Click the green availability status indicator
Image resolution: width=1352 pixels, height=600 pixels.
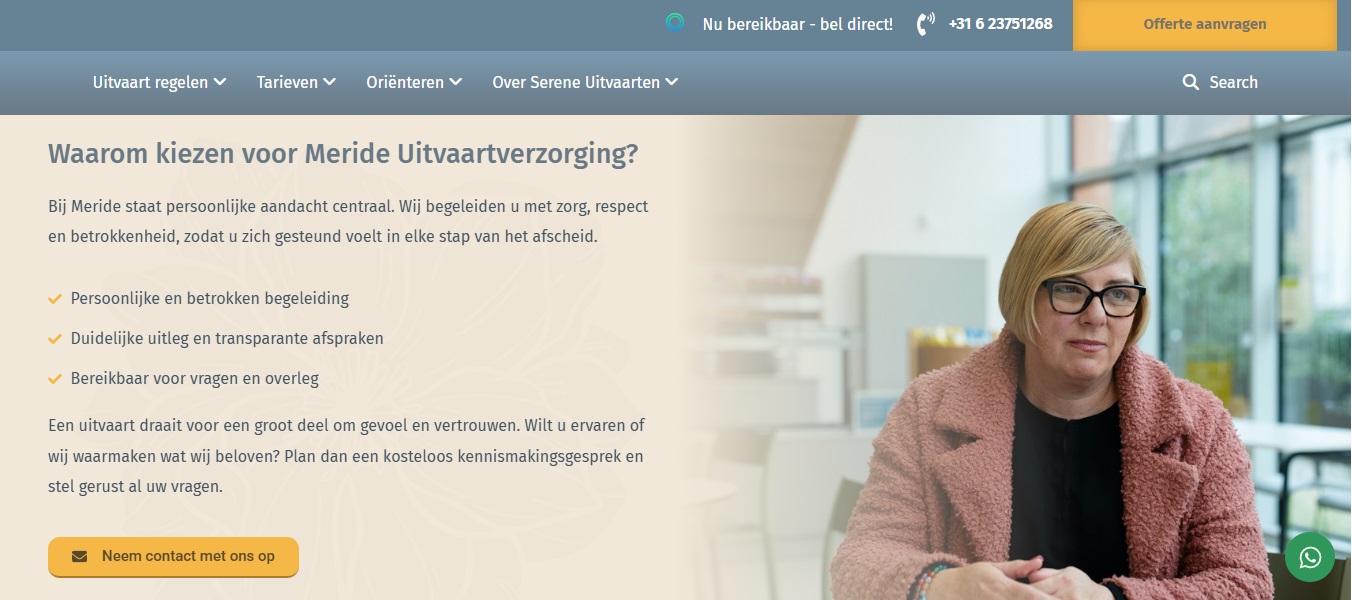675,22
